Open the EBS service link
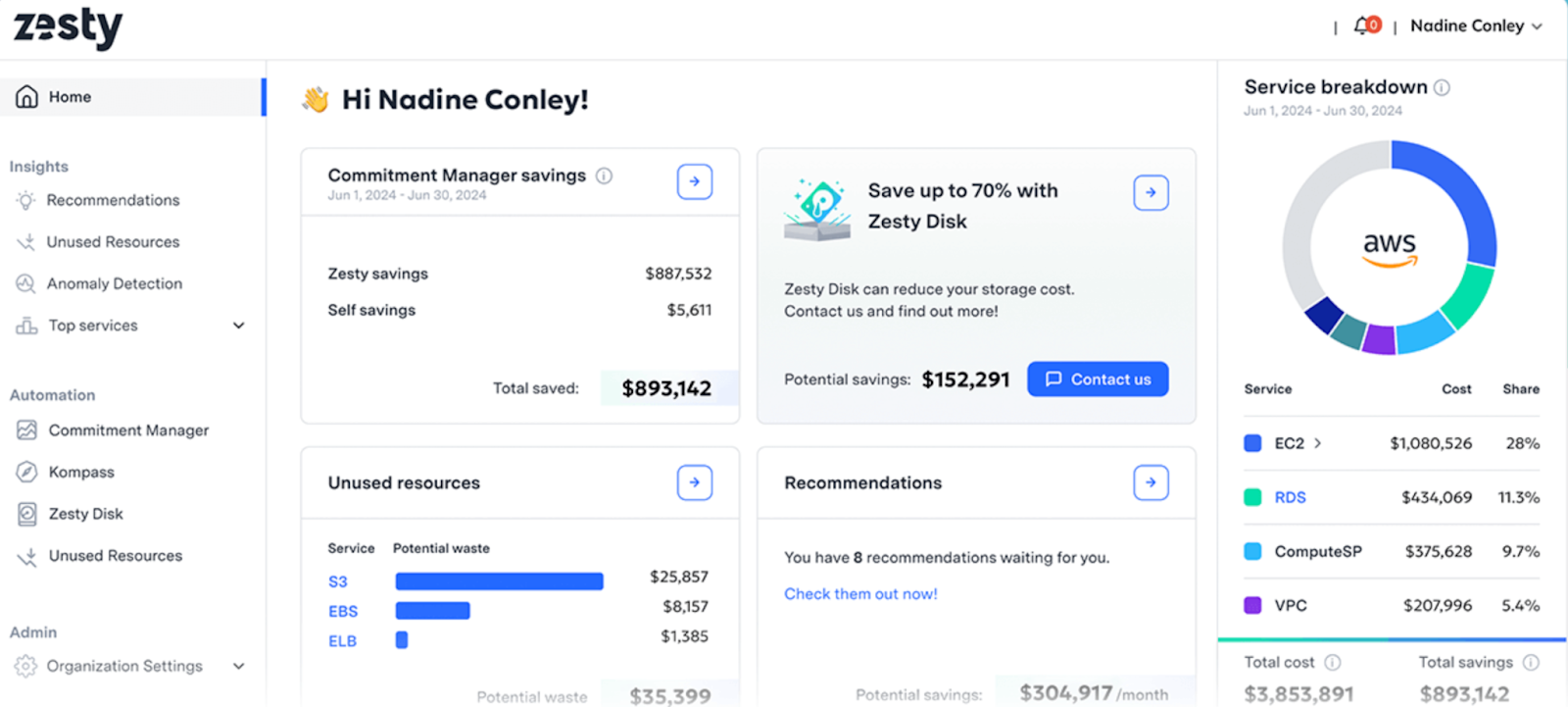 point(343,611)
